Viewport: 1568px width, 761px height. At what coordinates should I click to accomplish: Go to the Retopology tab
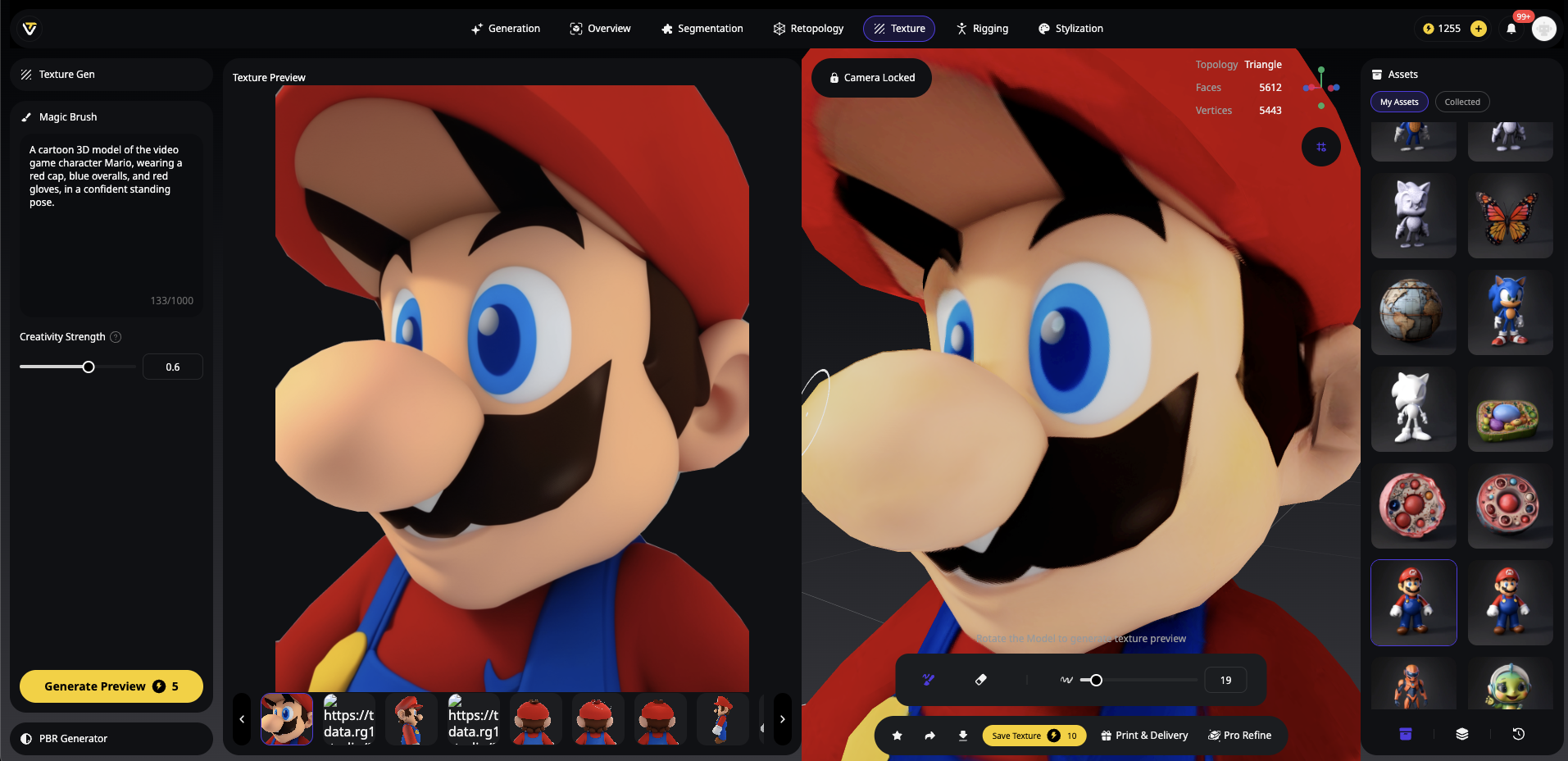tap(808, 29)
